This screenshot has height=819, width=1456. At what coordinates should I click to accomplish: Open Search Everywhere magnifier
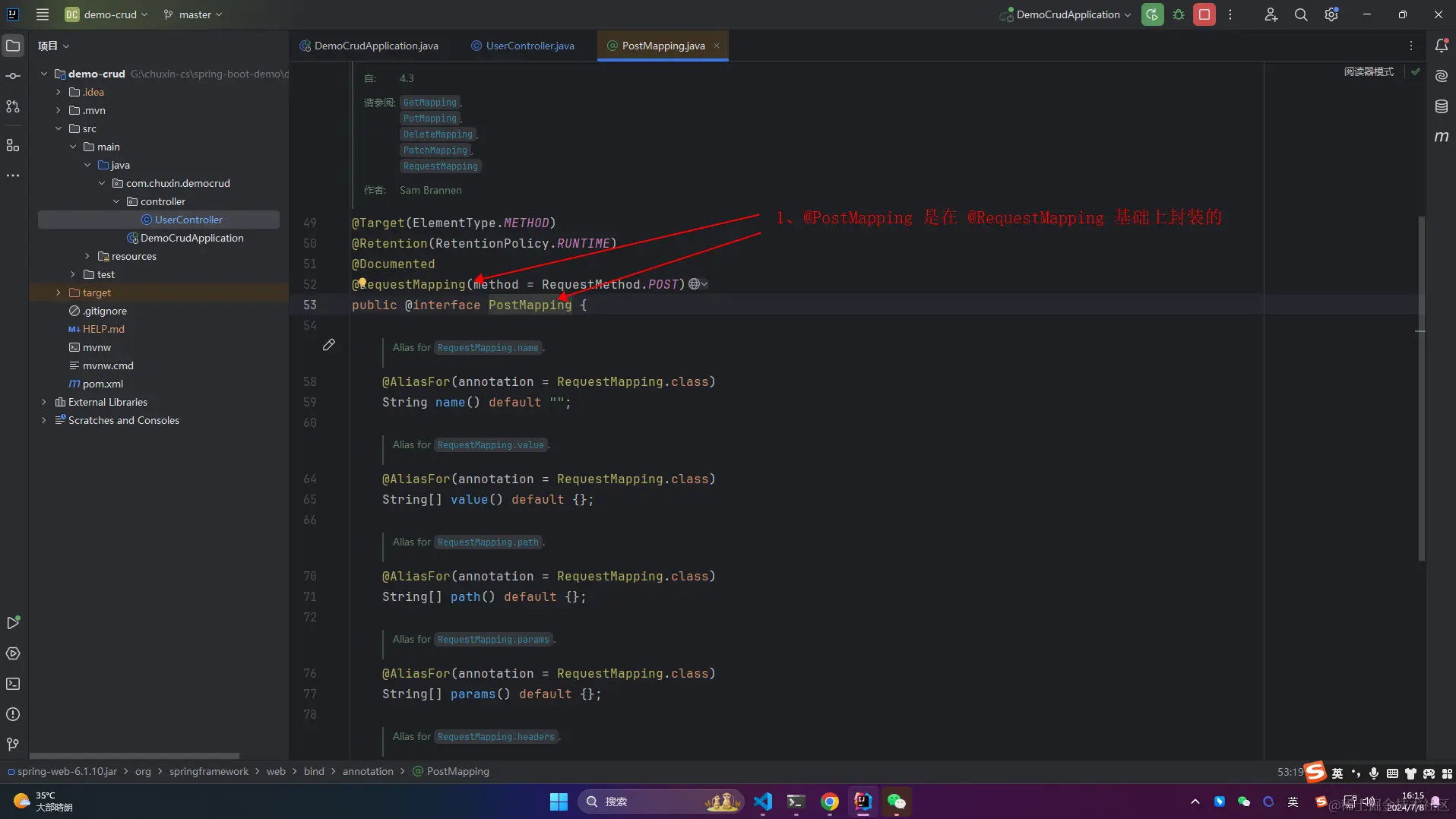tap(1301, 14)
